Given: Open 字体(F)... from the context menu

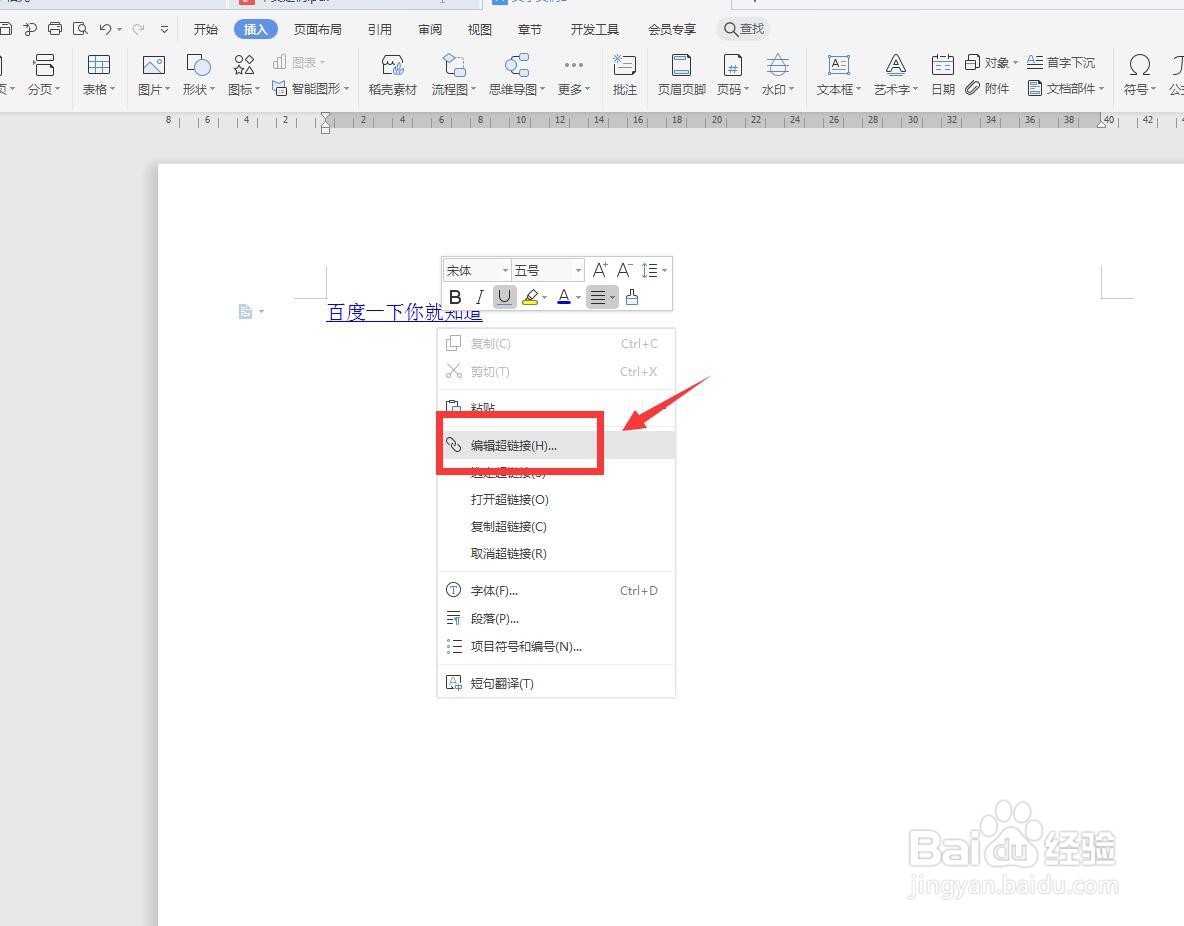Looking at the screenshot, I should [557, 591].
